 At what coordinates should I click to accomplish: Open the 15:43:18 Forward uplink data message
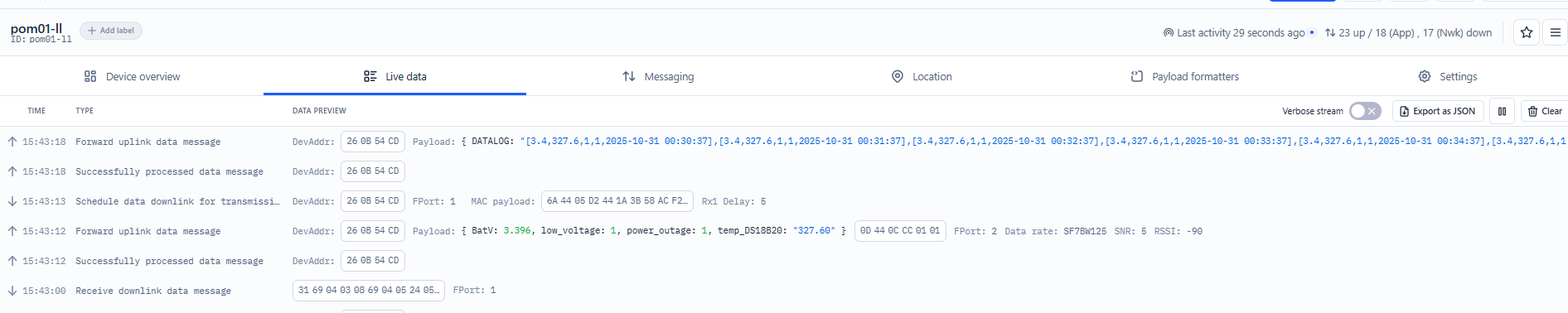[x=784, y=142]
